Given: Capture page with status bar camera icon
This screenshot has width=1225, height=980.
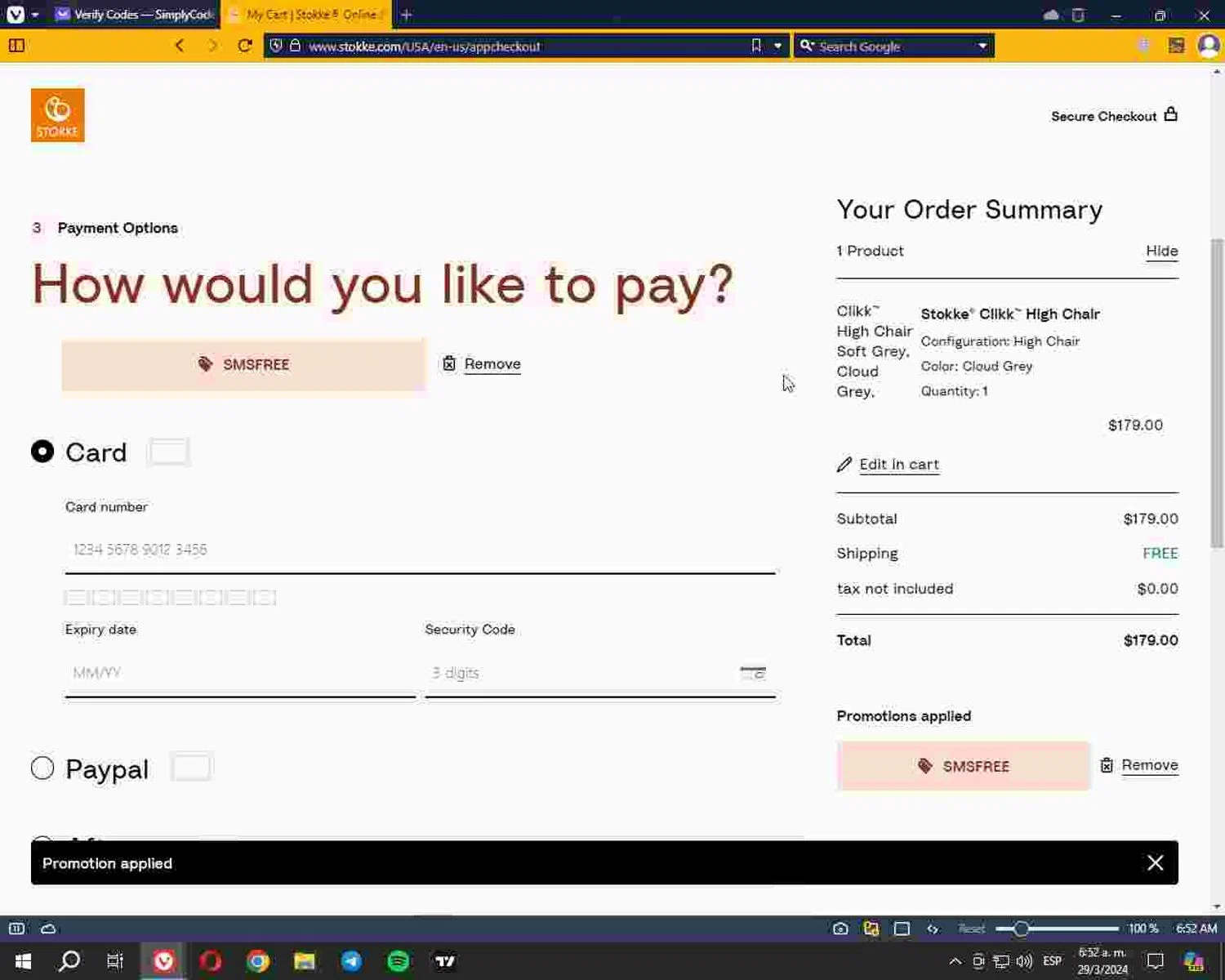Looking at the screenshot, I should [840, 929].
